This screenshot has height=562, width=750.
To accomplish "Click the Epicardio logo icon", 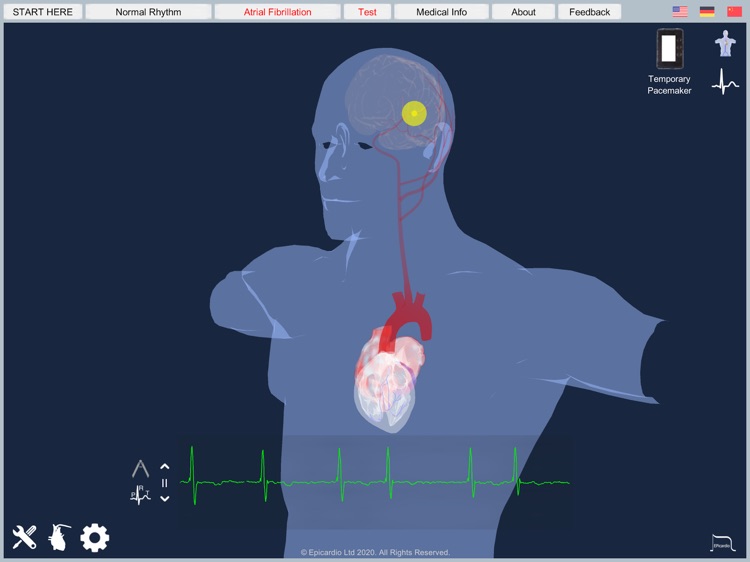I will point(723,543).
